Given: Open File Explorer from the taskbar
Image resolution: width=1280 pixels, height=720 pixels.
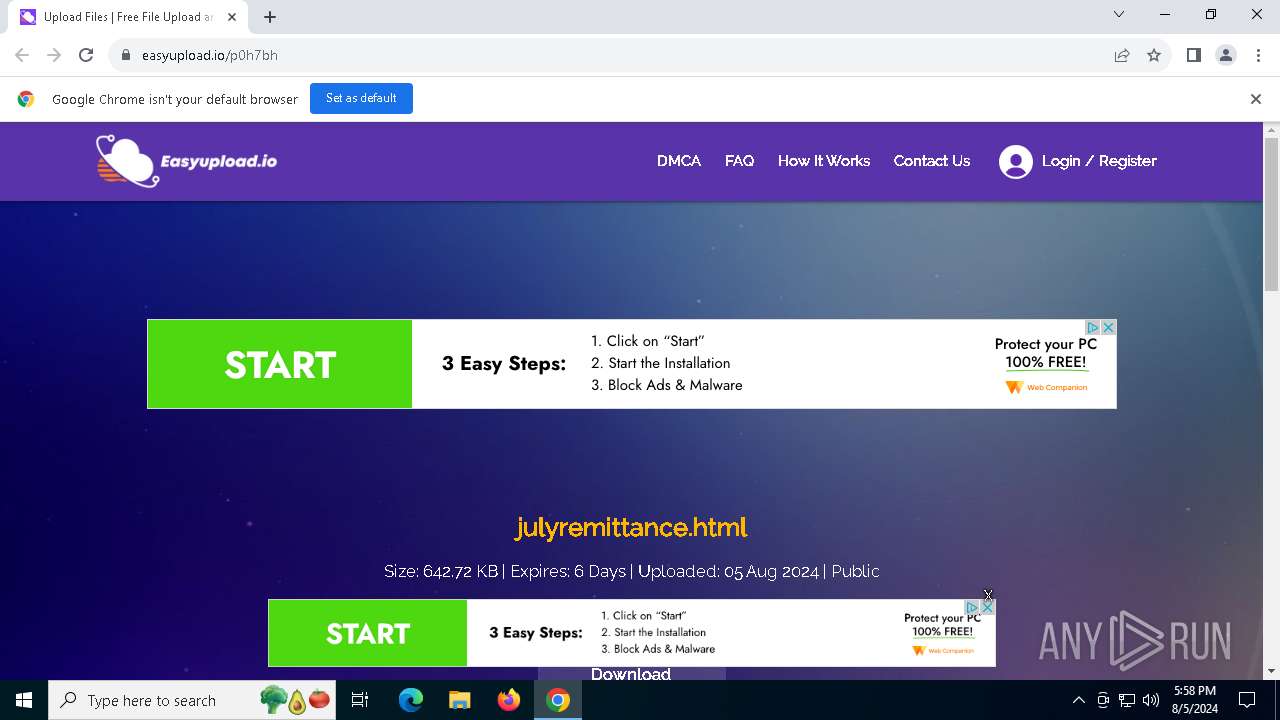Looking at the screenshot, I should [460, 700].
